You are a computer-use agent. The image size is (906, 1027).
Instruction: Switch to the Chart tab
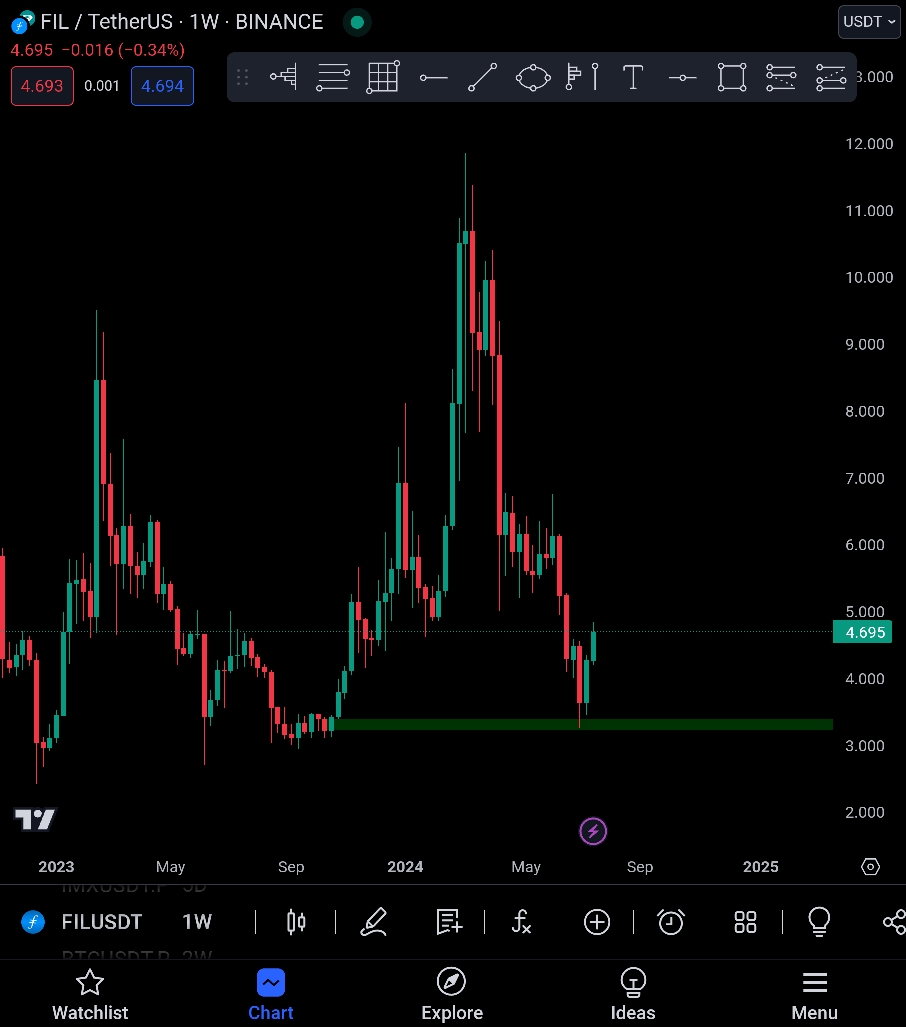tap(271, 996)
